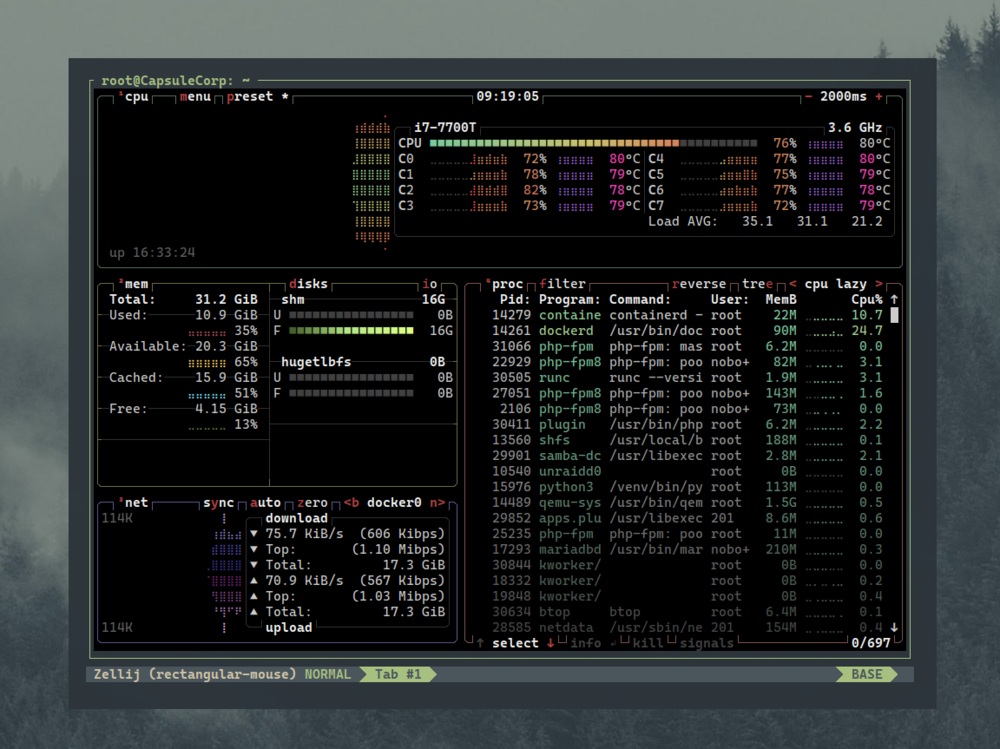Select the python3 process row

pyautogui.click(x=688, y=487)
